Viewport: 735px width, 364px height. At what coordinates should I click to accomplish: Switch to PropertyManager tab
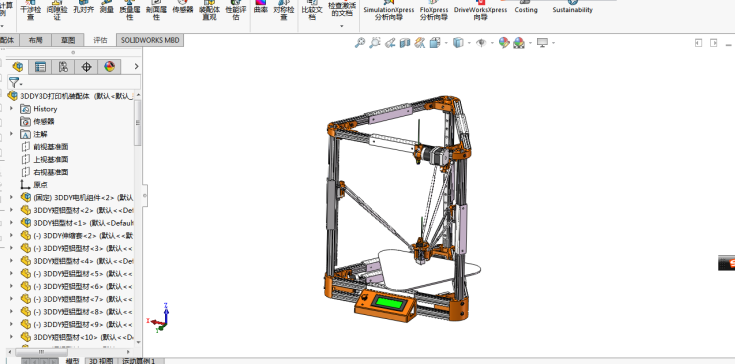click(41, 67)
